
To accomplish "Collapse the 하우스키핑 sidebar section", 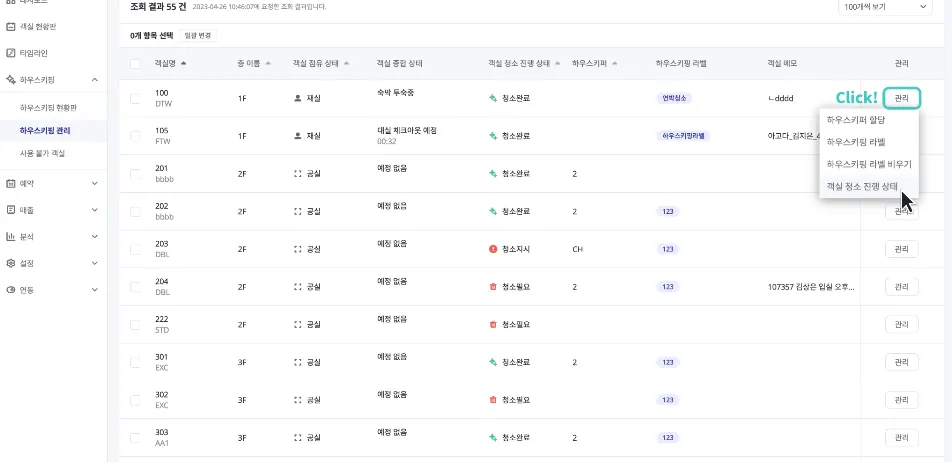I will click(x=94, y=79).
